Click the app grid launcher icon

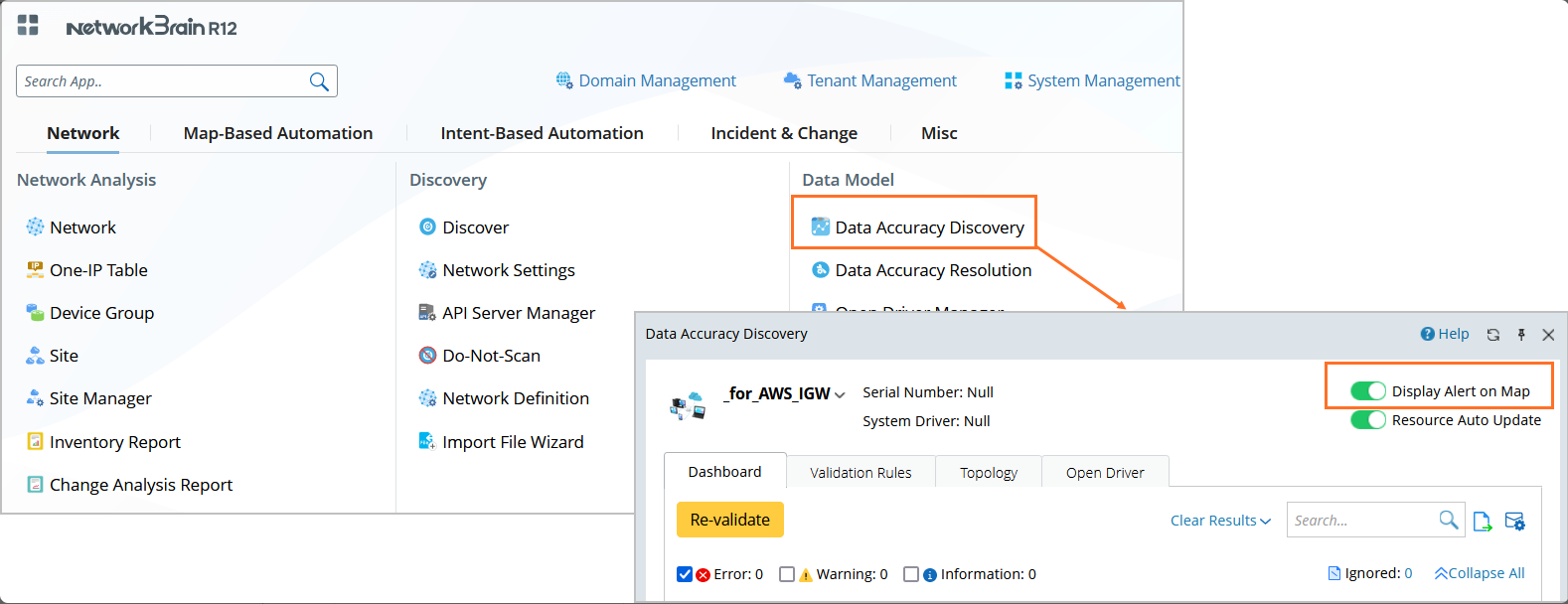[28, 26]
